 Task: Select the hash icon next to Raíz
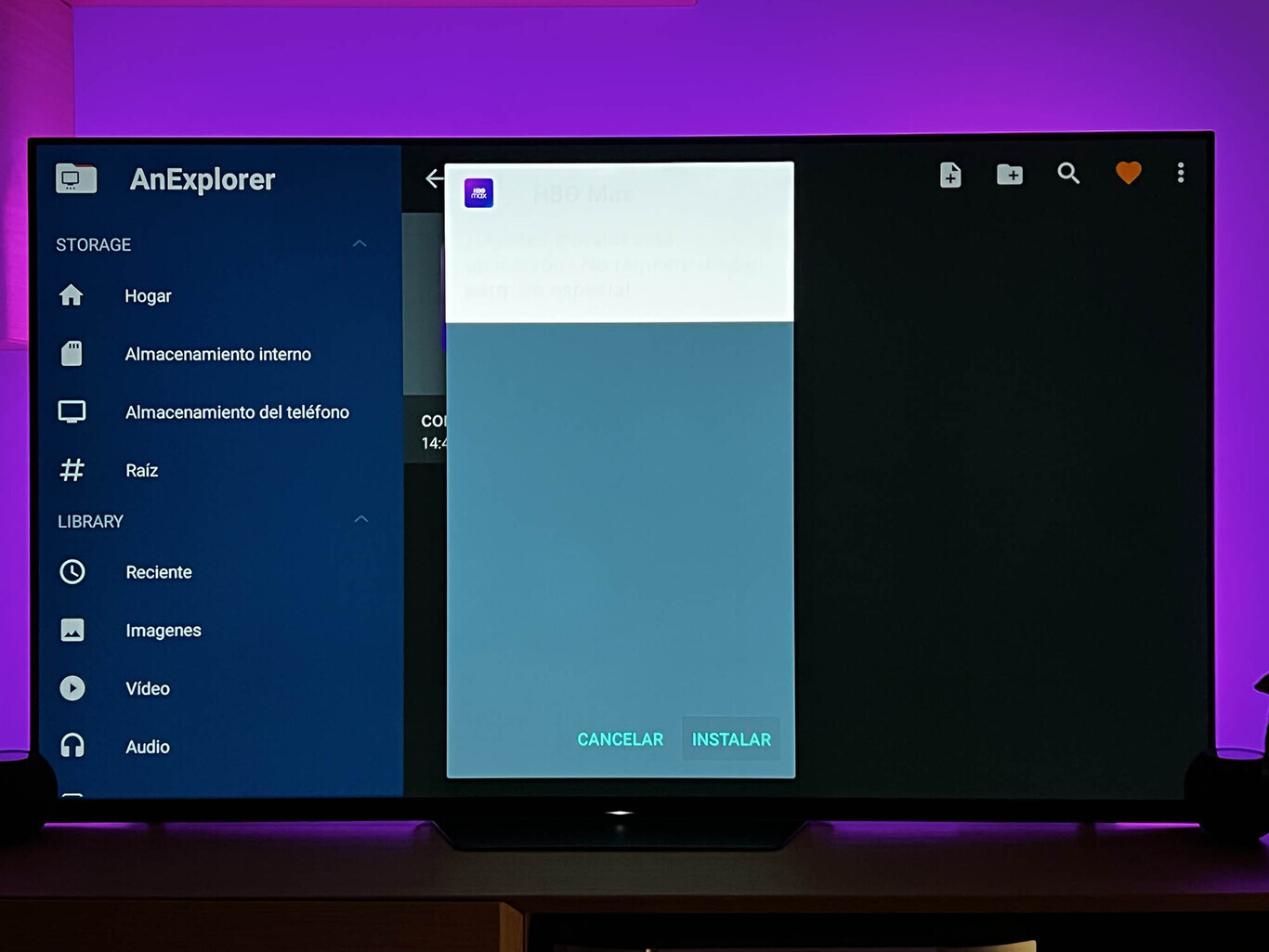click(x=72, y=470)
